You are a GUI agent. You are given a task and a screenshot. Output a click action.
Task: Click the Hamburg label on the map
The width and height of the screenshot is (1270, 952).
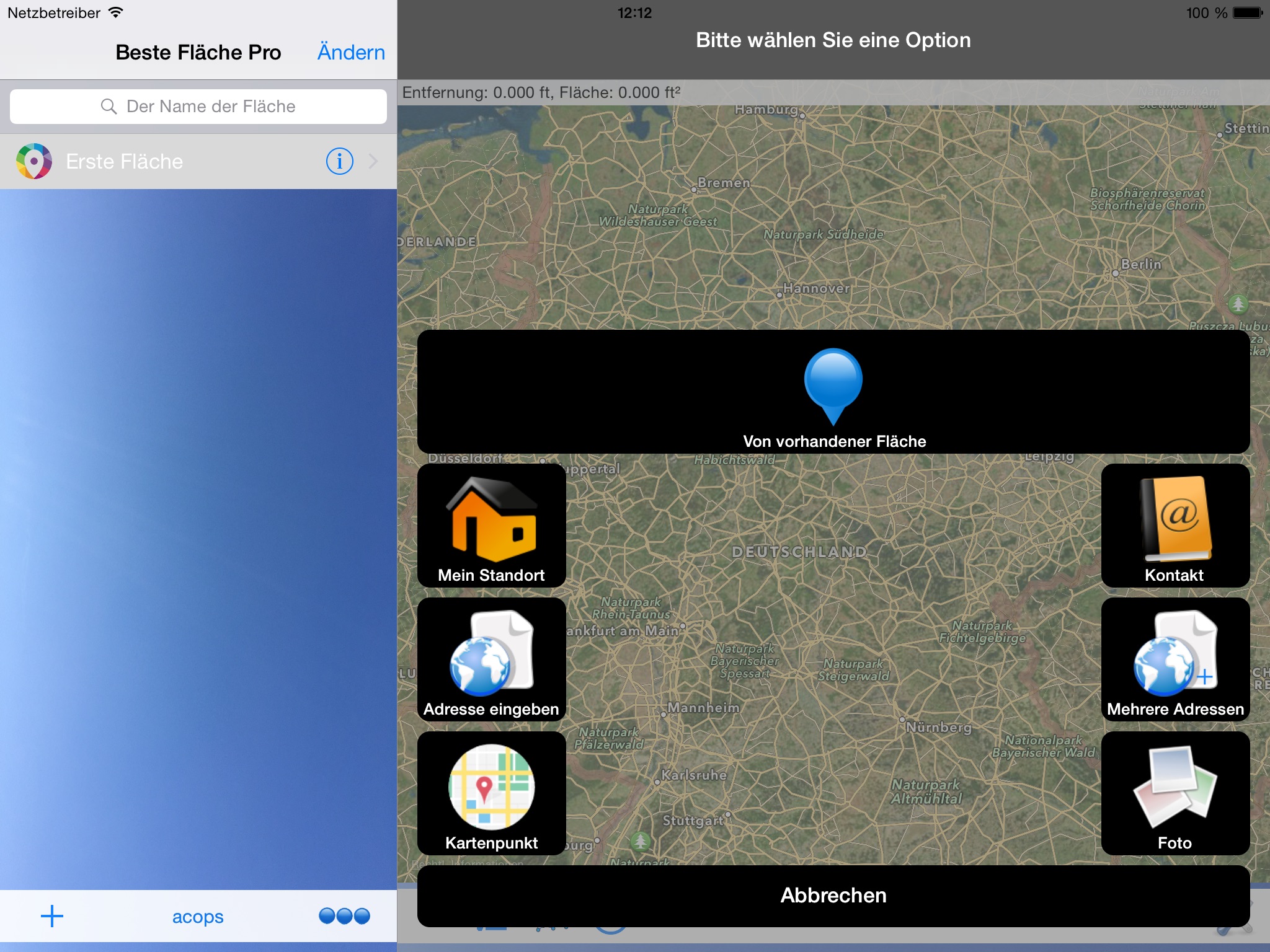point(766,110)
